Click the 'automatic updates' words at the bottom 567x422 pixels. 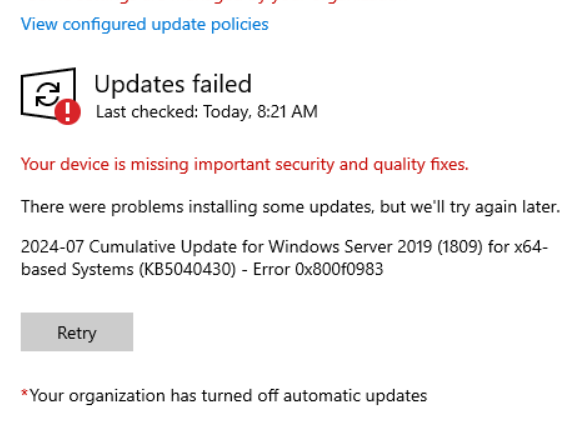355,396
